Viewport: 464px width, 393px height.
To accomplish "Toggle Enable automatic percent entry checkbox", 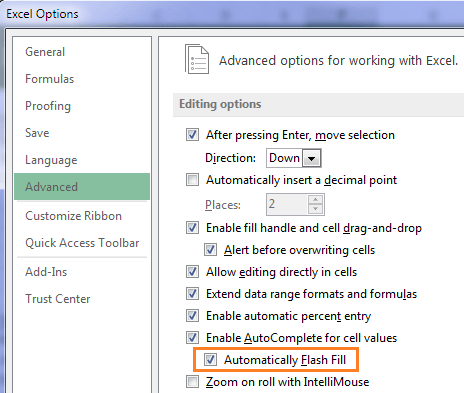I will [192, 316].
